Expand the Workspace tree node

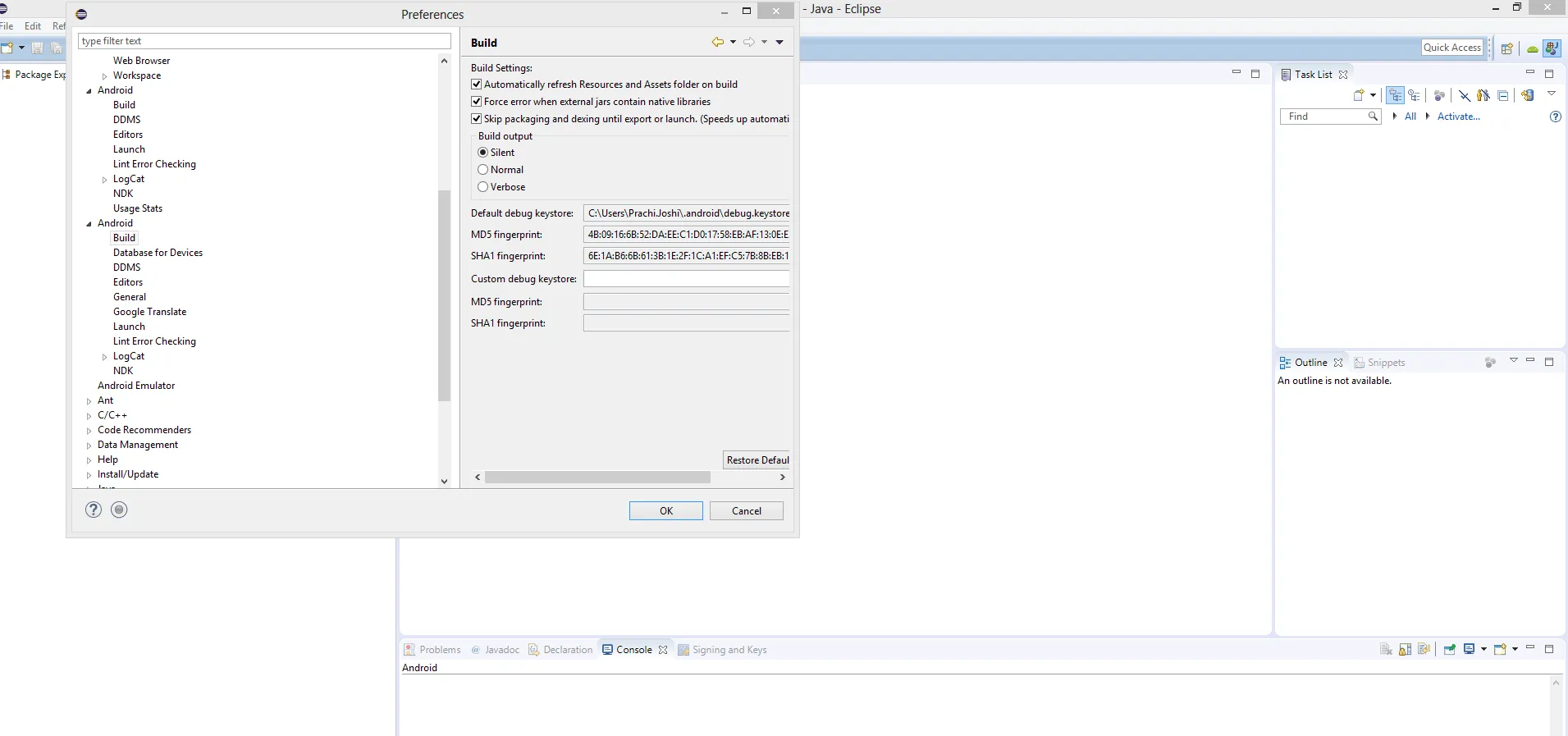pyautogui.click(x=104, y=76)
